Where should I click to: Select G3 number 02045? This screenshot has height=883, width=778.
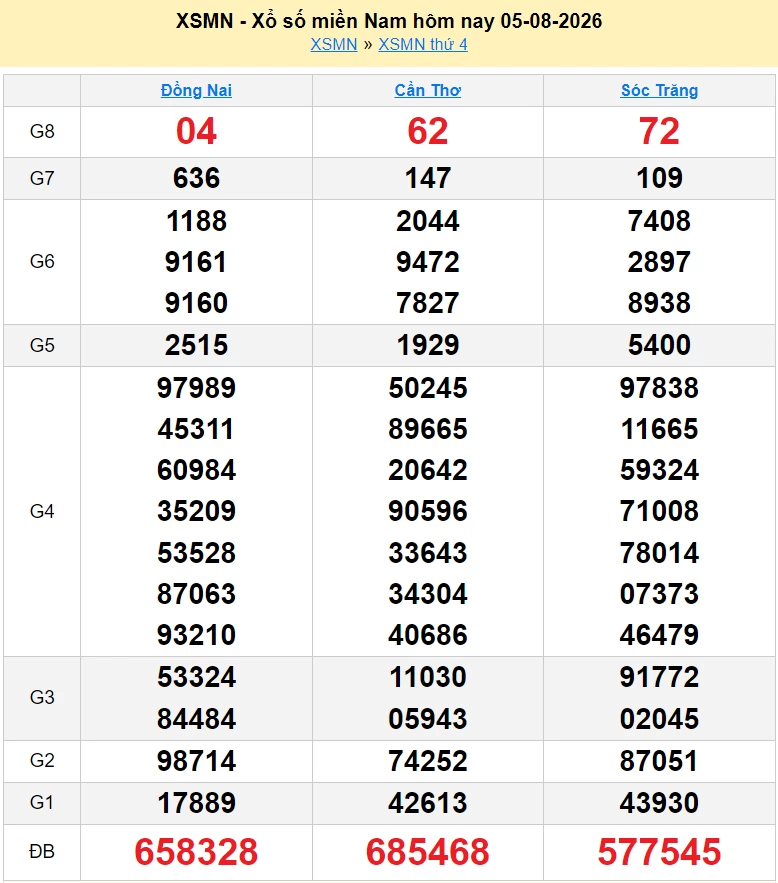(x=659, y=719)
